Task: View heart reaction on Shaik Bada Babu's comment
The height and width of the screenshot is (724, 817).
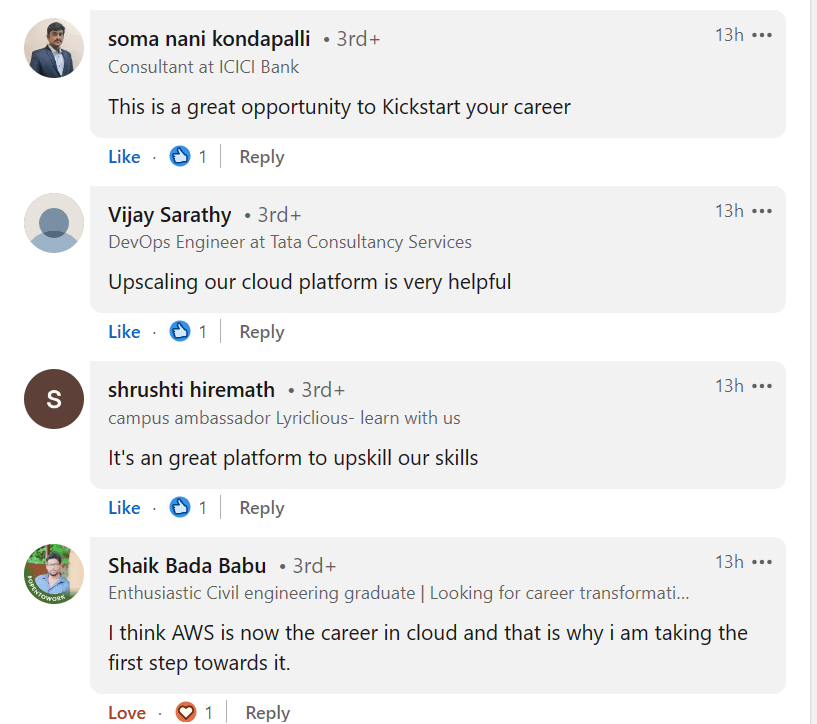Action: (x=194, y=713)
